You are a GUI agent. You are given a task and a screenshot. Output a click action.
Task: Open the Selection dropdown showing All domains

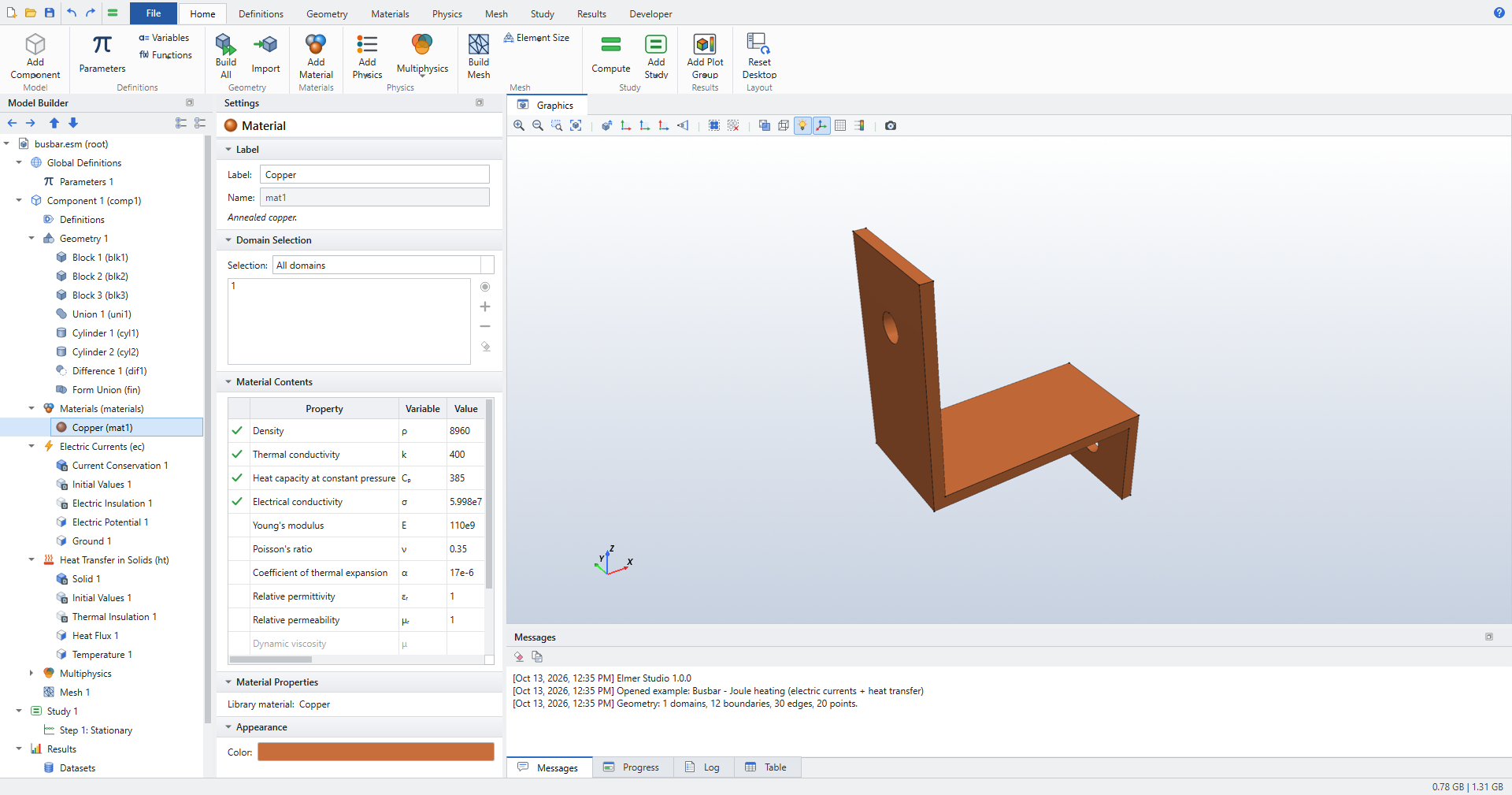(384, 265)
